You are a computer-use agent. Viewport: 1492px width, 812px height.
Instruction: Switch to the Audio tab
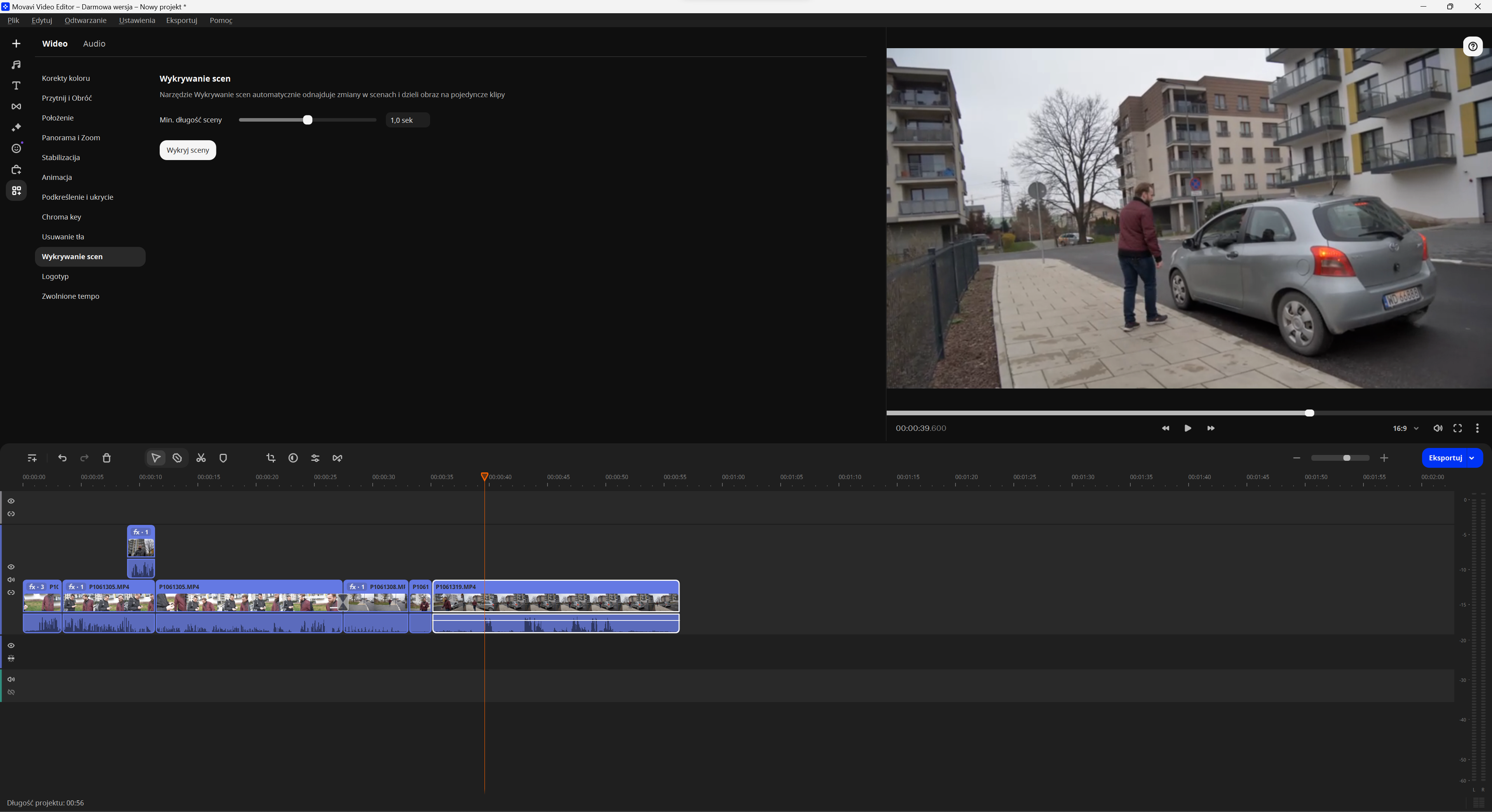[x=94, y=44]
